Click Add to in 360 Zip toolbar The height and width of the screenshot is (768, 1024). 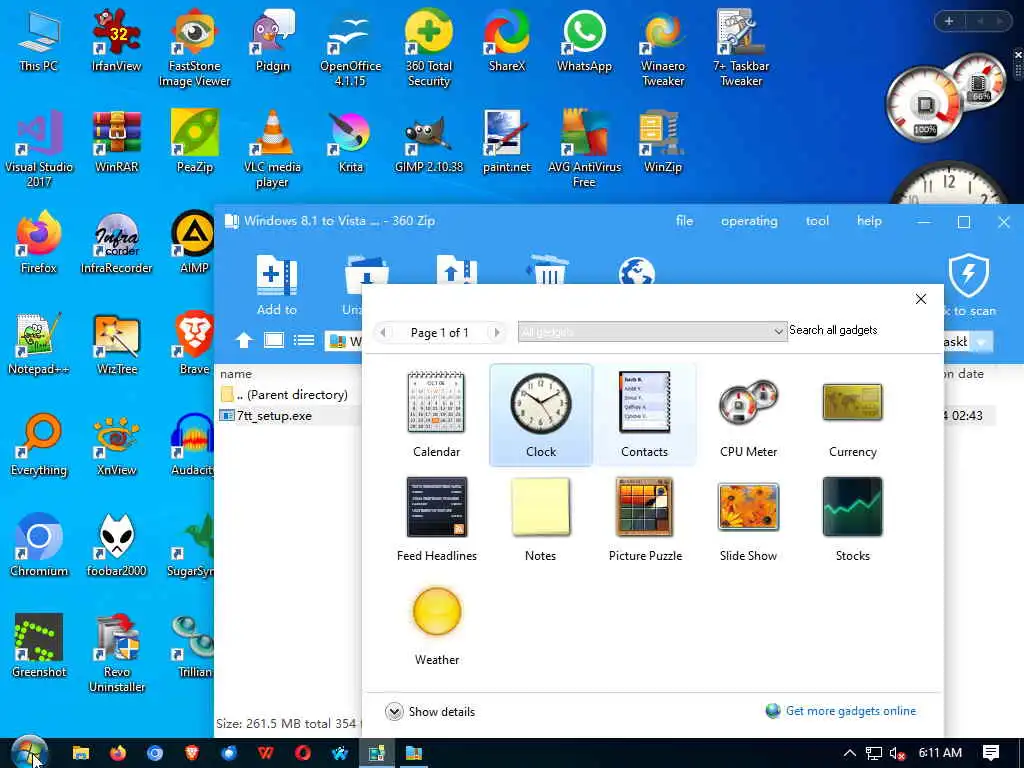click(x=277, y=285)
